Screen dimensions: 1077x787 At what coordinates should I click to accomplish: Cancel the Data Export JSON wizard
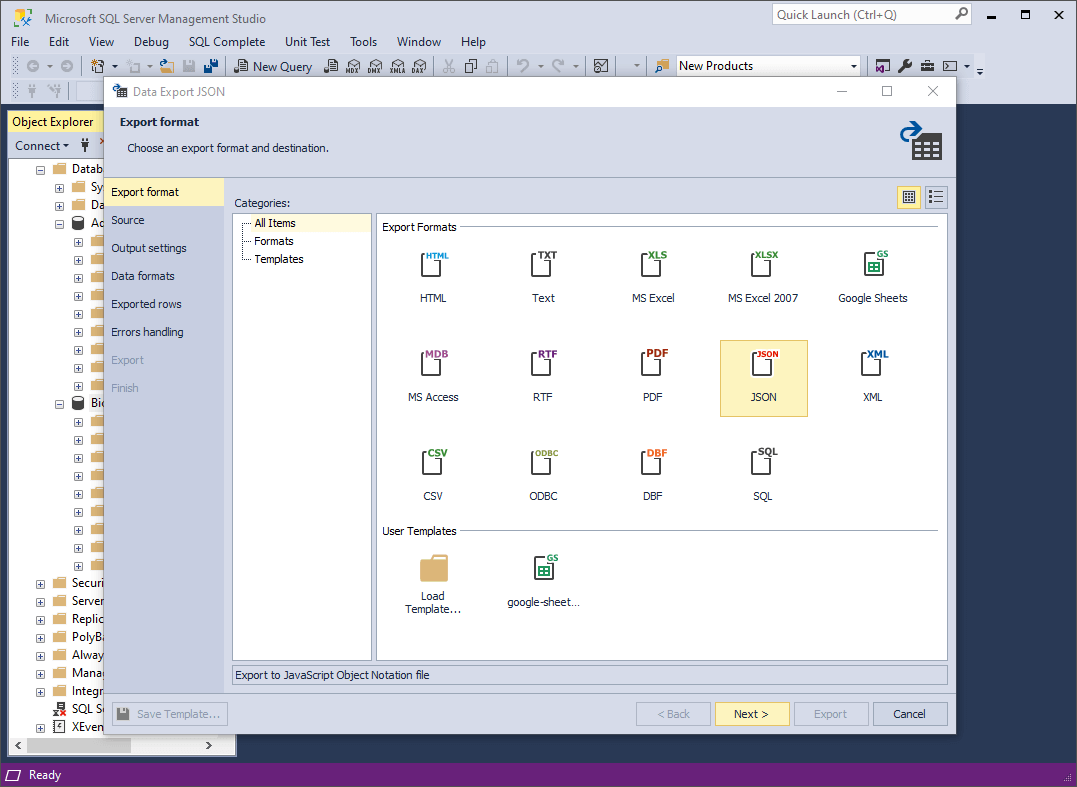[909, 713]
